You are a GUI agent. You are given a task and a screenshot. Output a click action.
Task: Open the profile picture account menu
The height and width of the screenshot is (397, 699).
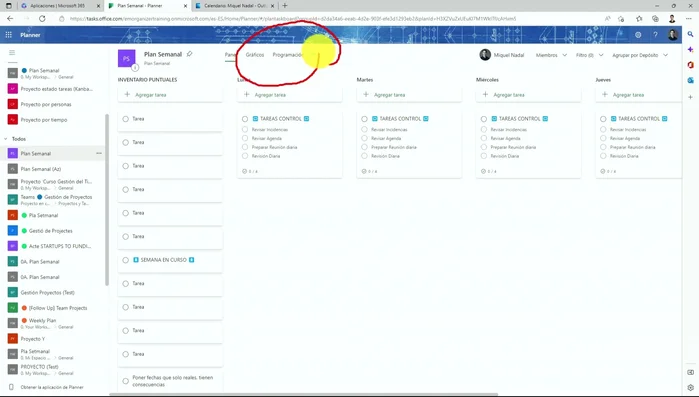click(673, 35)
